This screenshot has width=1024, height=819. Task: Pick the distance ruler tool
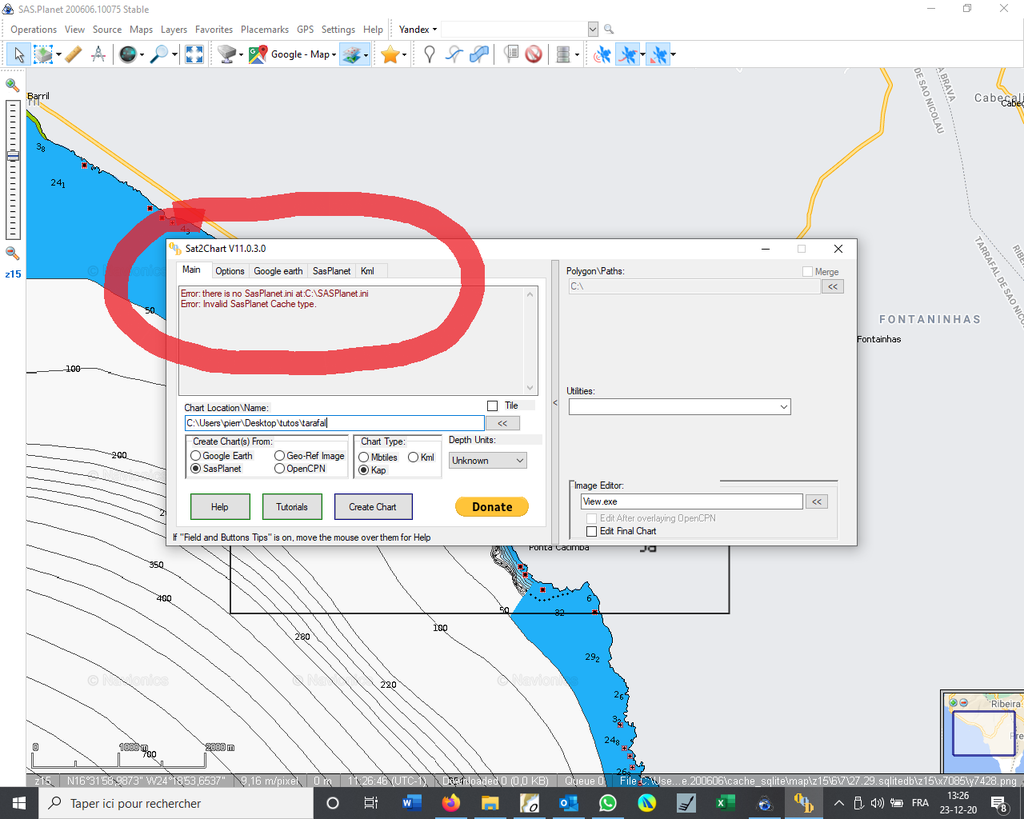click(73, 55)
